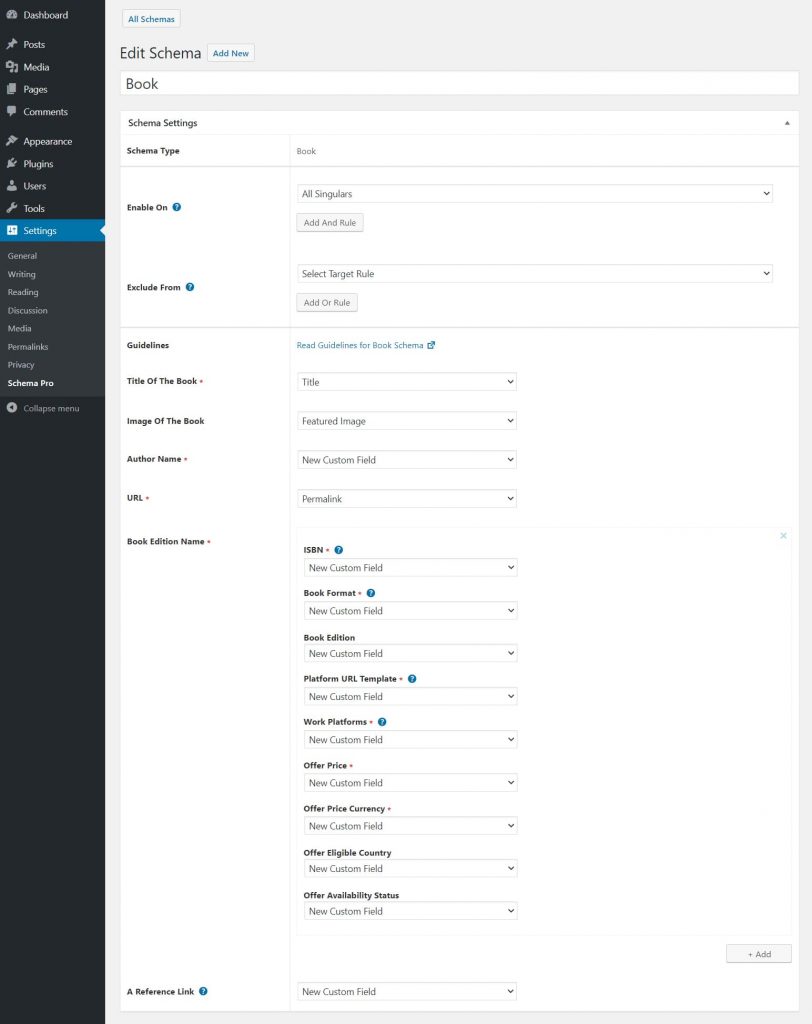Open the All Singulars dropdown

click(534, 194)
